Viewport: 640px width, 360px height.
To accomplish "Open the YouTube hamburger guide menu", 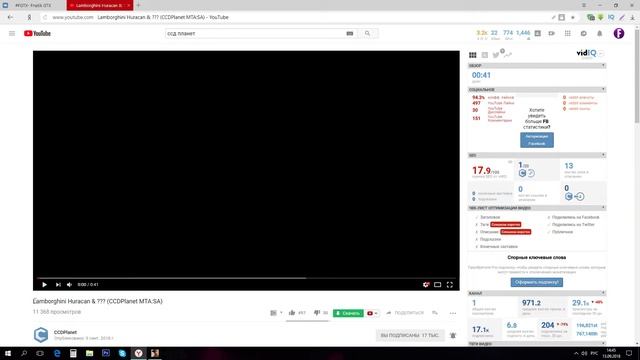I will pyautogui.click(x=12, y=33).
